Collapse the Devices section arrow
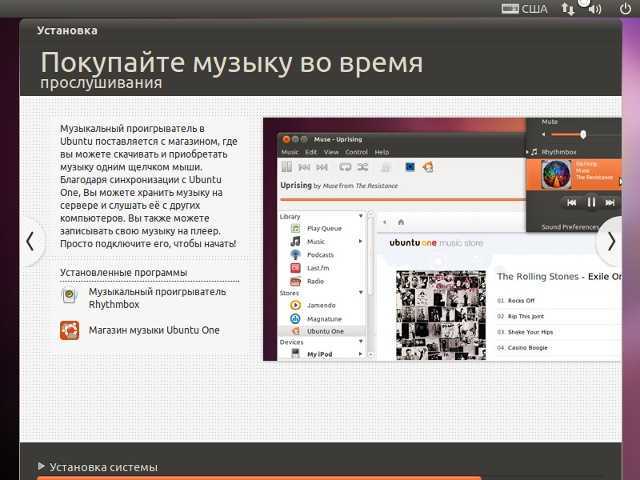The image size is (640, 480). click(x=360, y=341)
